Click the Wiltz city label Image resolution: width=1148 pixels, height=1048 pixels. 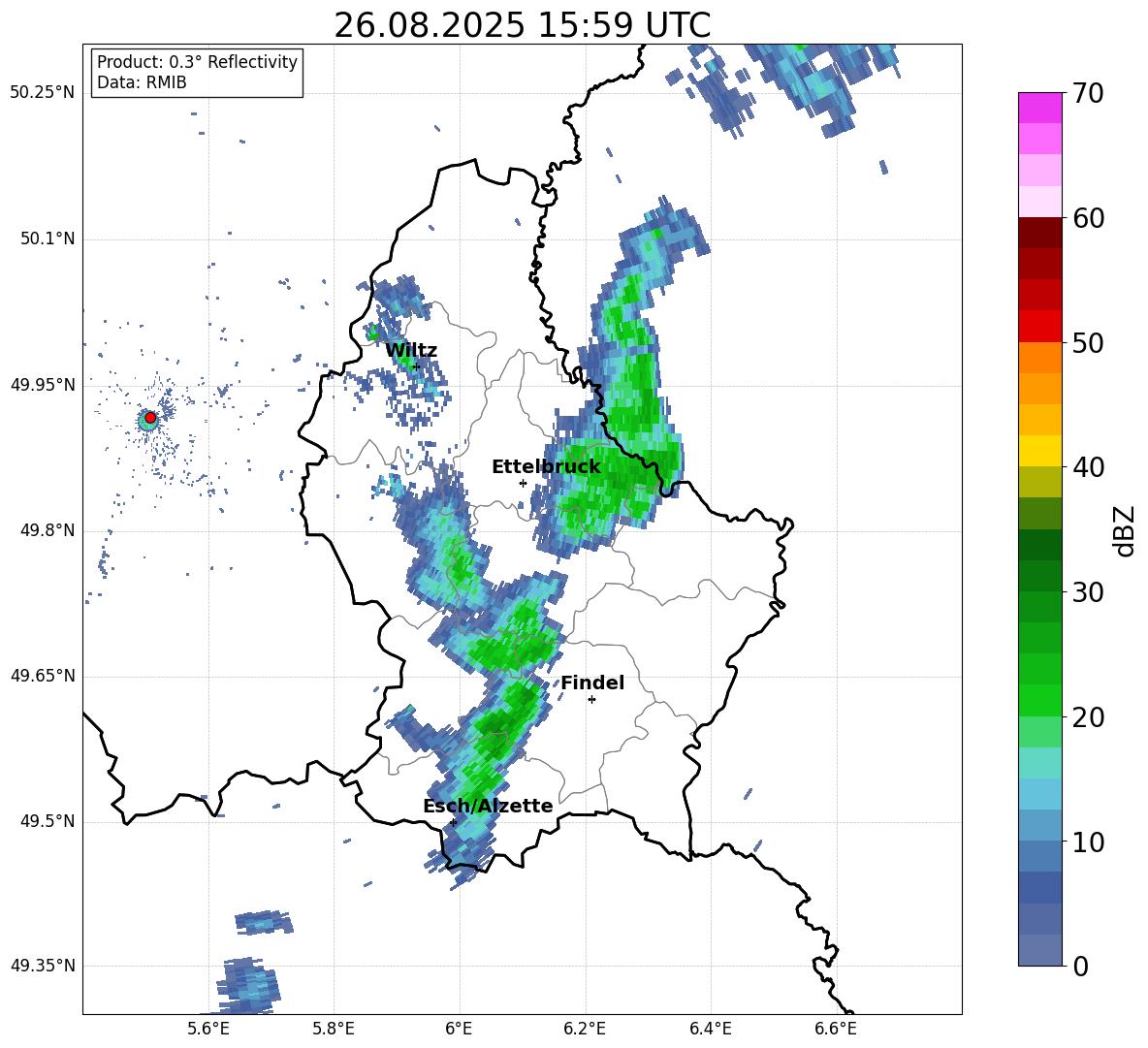click(x=411, y=350)
